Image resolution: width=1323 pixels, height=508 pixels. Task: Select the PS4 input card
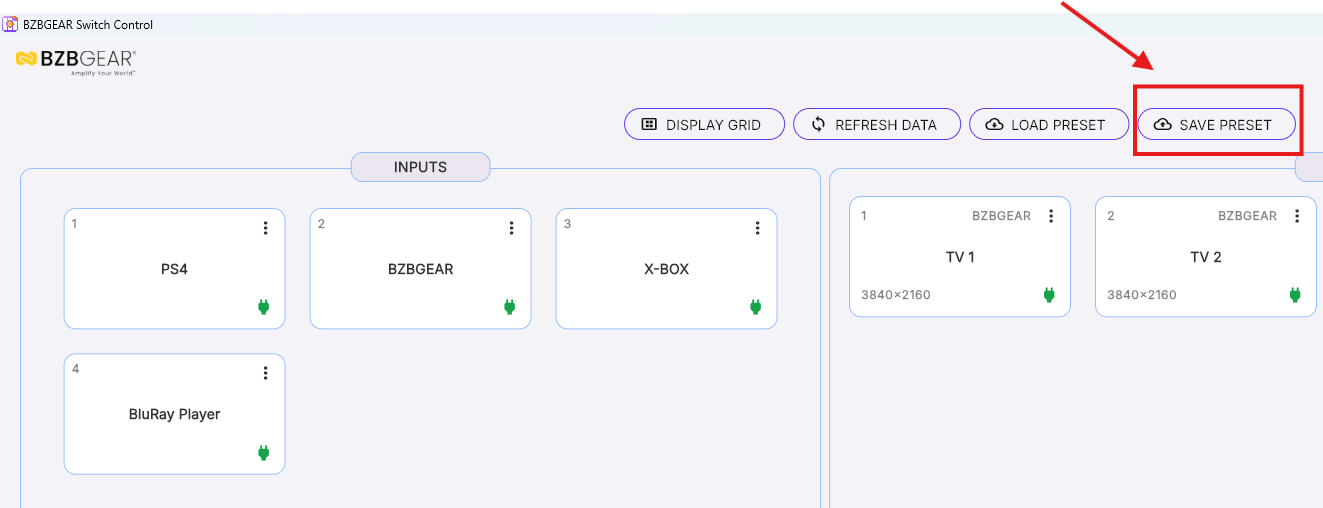[175, 269]
